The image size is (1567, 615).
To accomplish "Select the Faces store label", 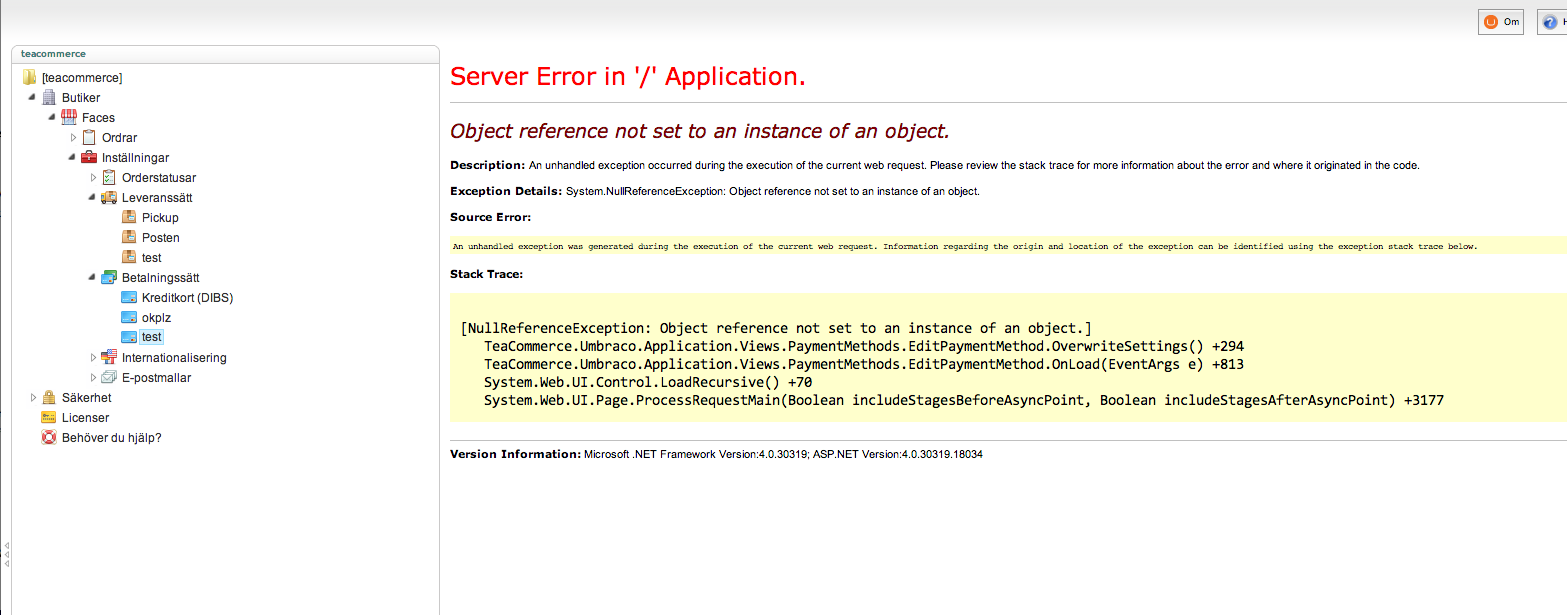I will [98, 118].
